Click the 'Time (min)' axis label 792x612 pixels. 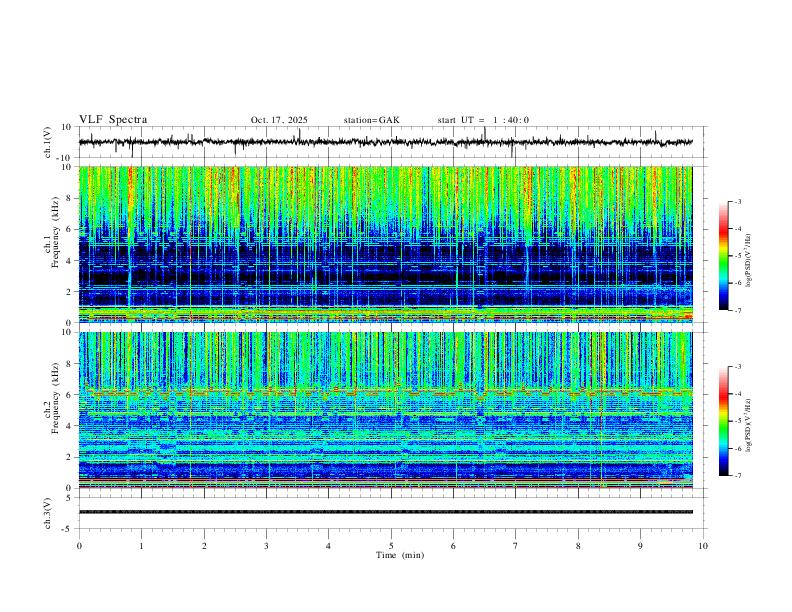400,555
